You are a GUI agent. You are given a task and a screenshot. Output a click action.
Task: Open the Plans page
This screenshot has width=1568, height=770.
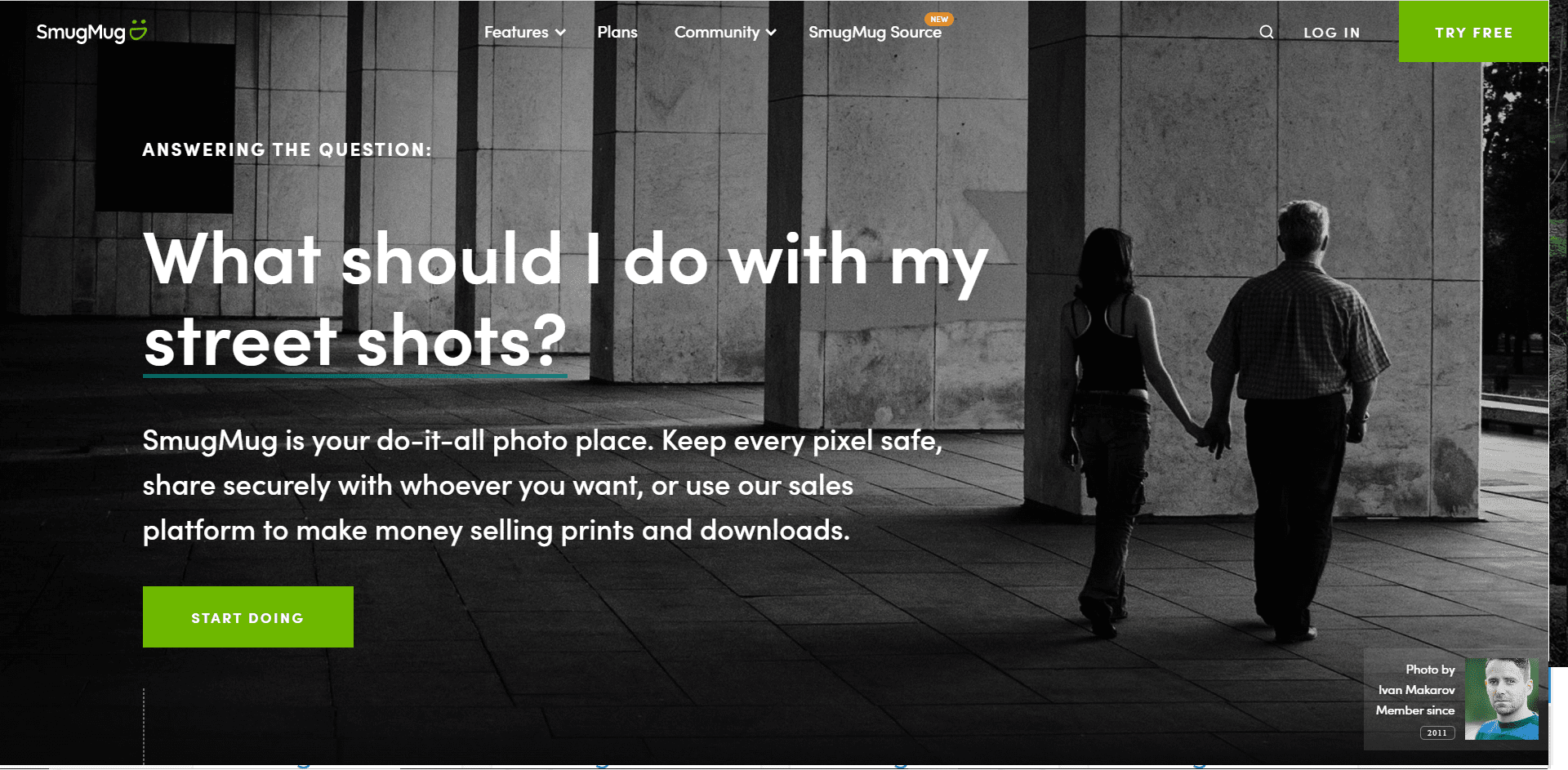(617, 32)
